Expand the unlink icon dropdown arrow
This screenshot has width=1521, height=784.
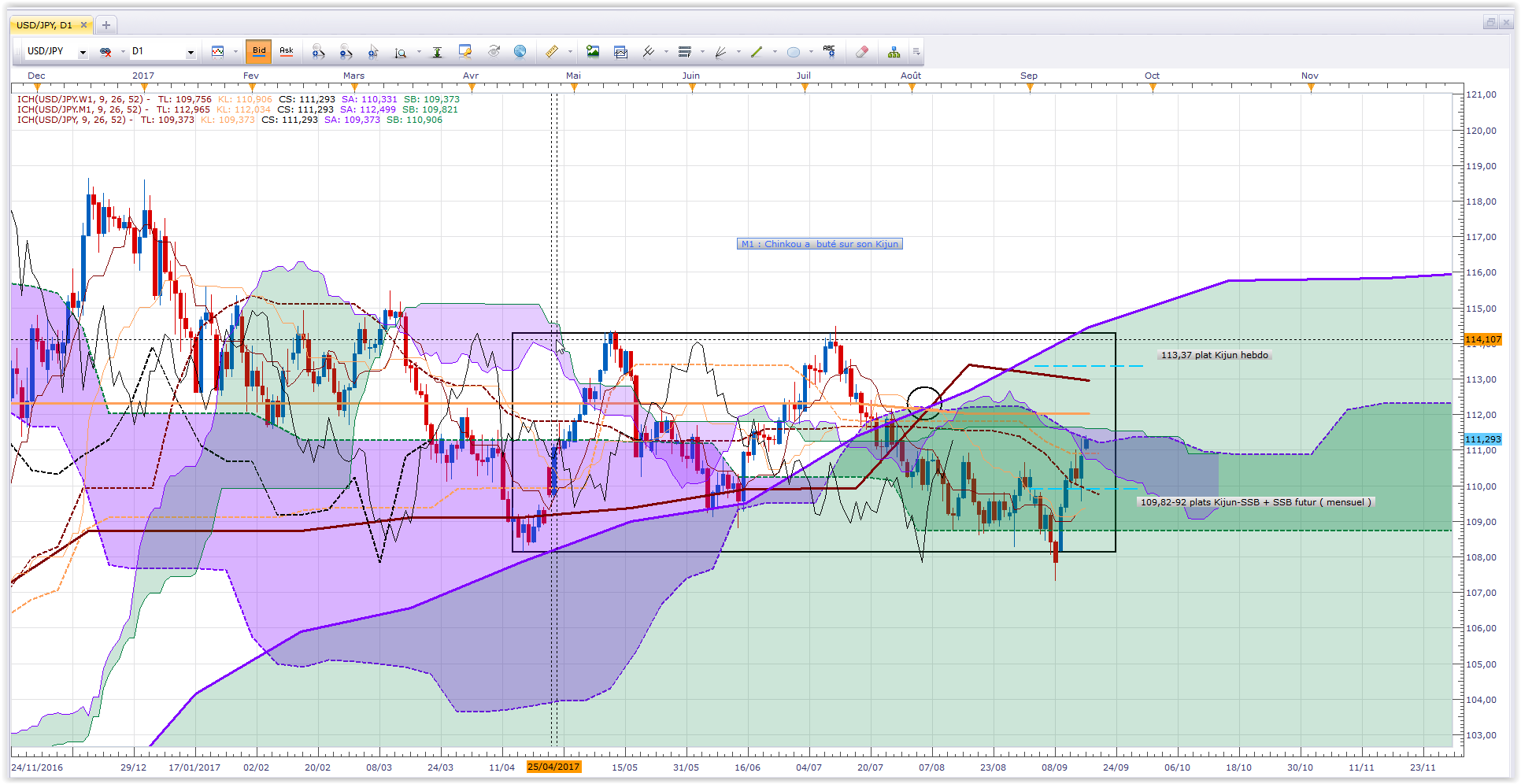123,52
